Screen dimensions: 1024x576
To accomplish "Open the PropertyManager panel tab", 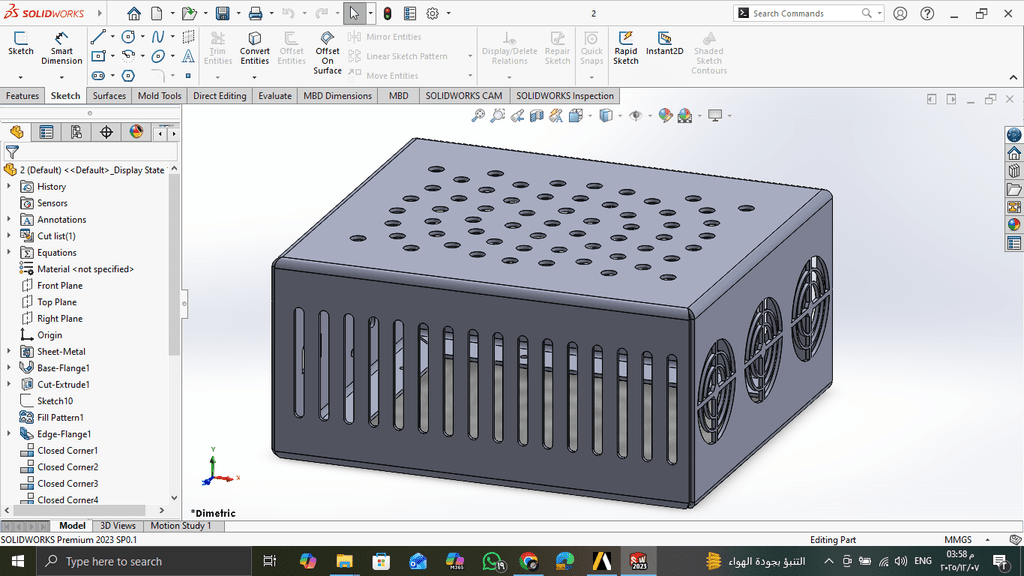I will point(46,132).
